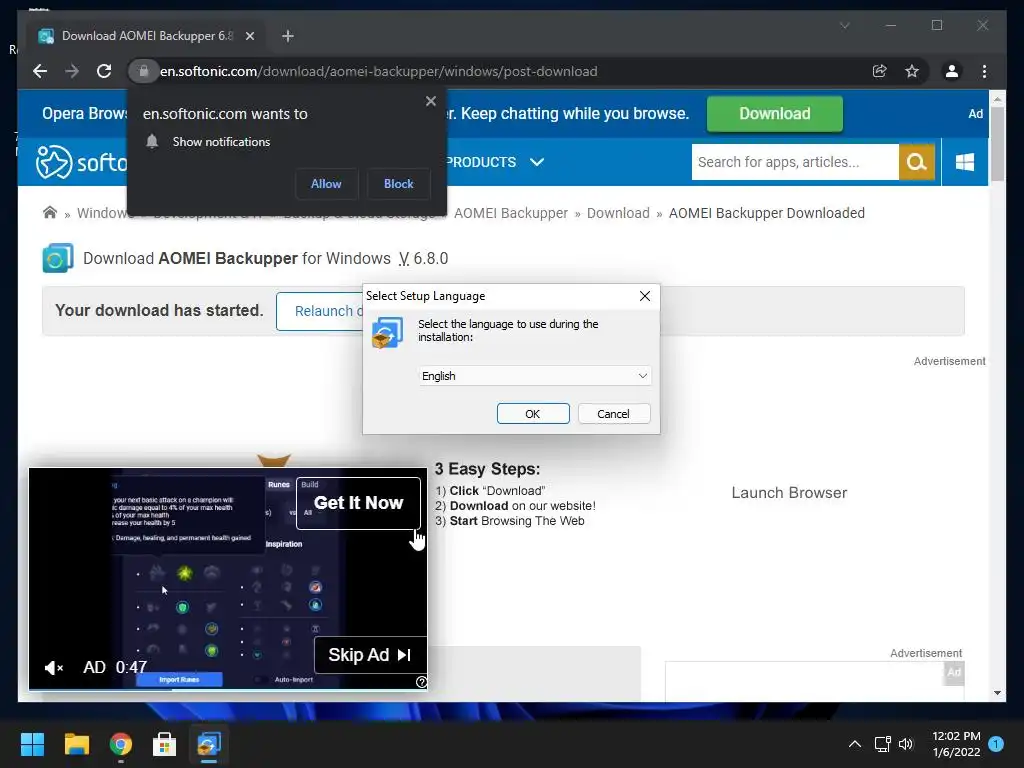The height and width of the screenshot is (768, 1024).
Task: Click the Ad label in bottom ad box
Action: pos(954,672)
